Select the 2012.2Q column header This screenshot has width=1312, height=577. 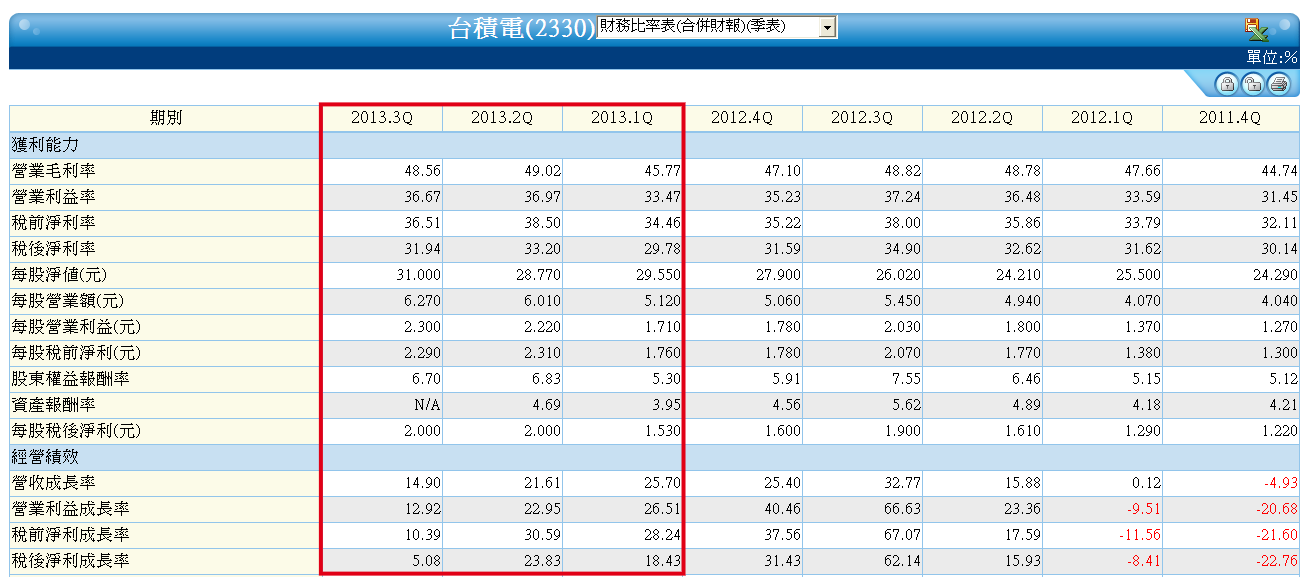click(982, 118)
